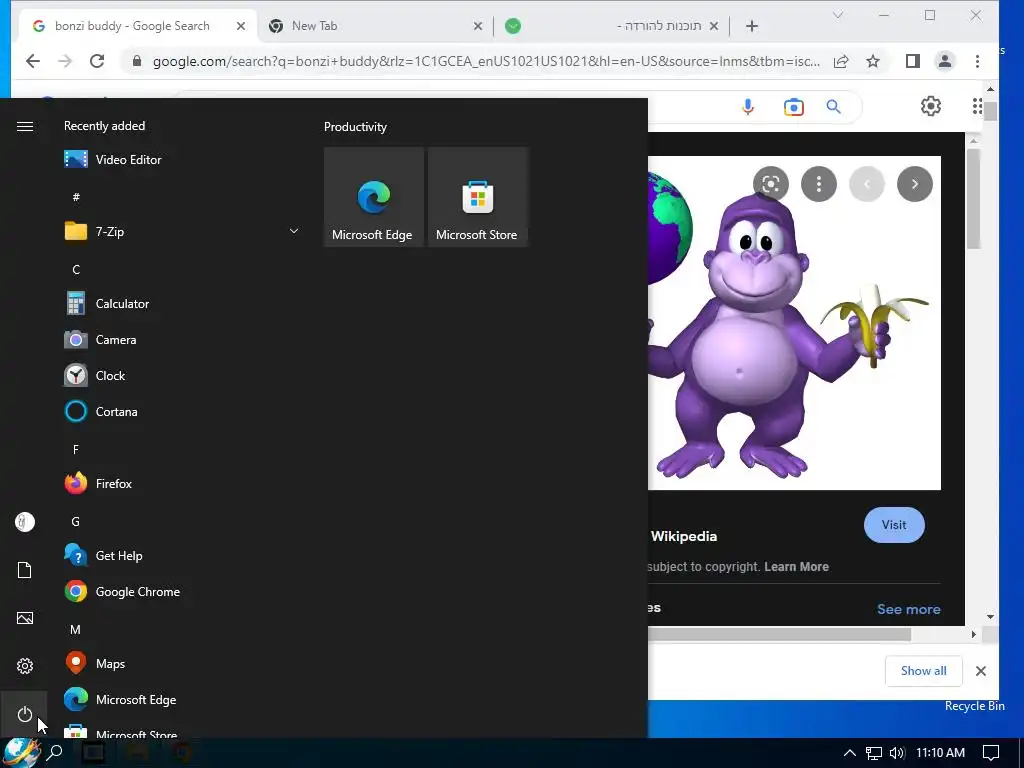Screen dimensions: 1024x768
Task: Go back in Chrome
Action: [33, 61]
